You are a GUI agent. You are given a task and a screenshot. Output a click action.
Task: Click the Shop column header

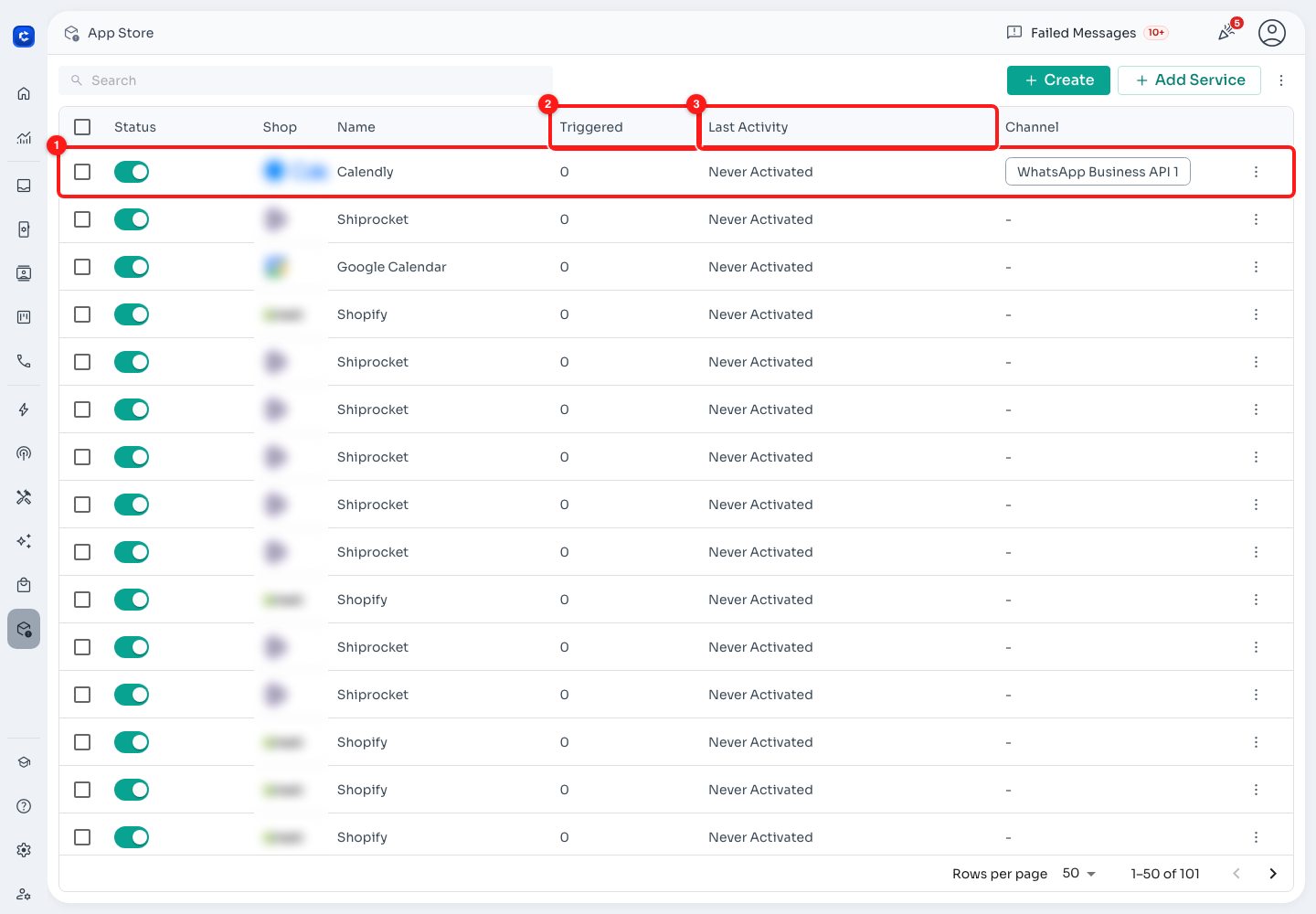[280, 127]
